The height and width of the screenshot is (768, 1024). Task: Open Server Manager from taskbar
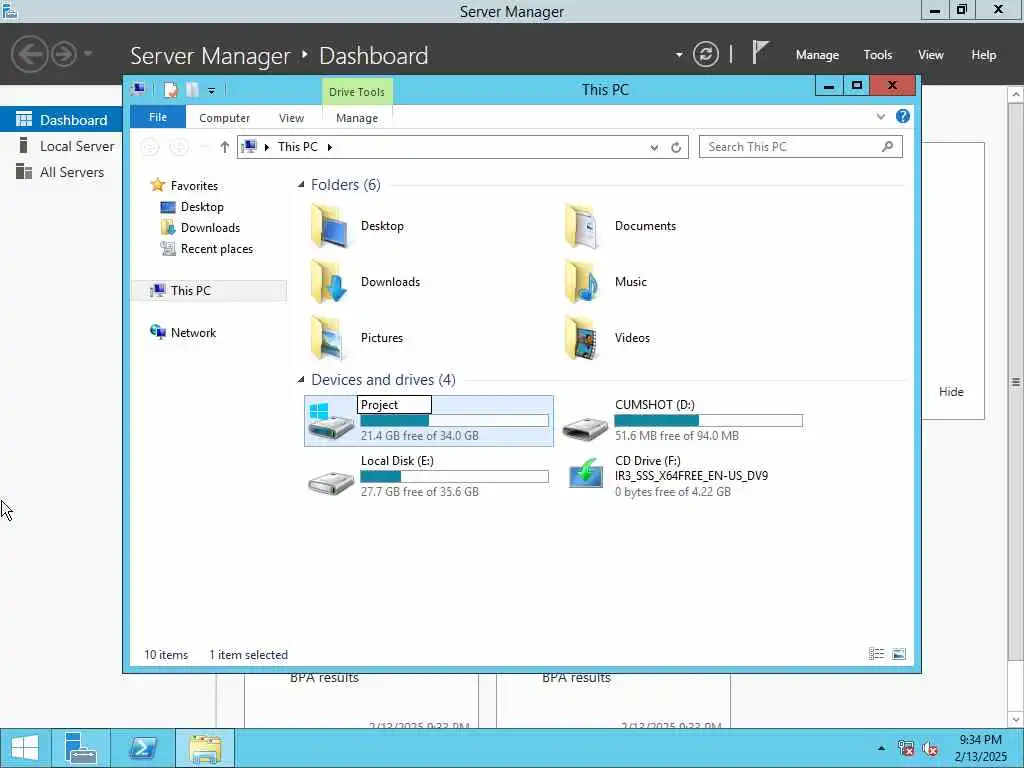(81, 748)
